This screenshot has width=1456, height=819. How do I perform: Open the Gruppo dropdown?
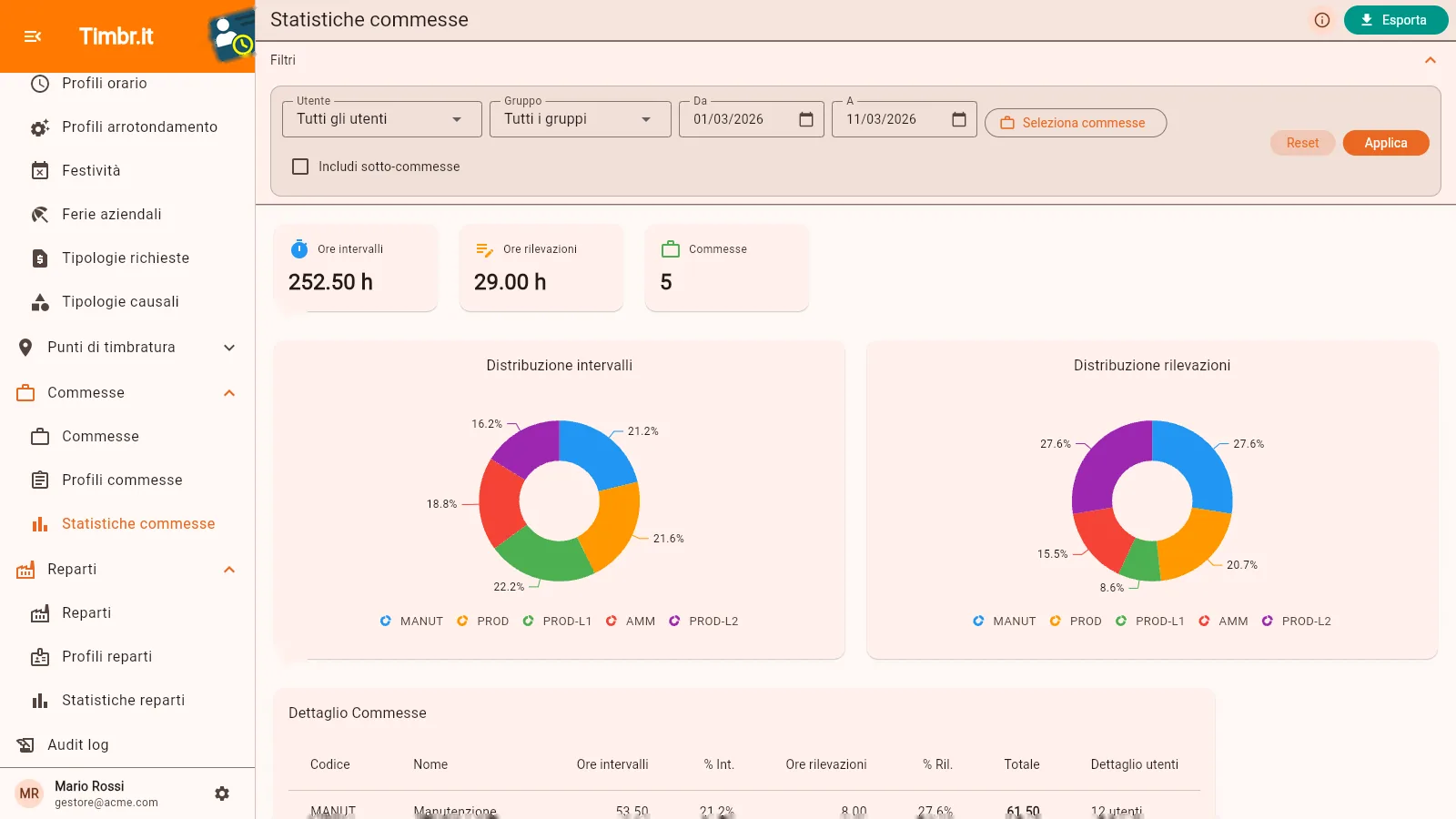pyautogui.click(x=581, y=119)
